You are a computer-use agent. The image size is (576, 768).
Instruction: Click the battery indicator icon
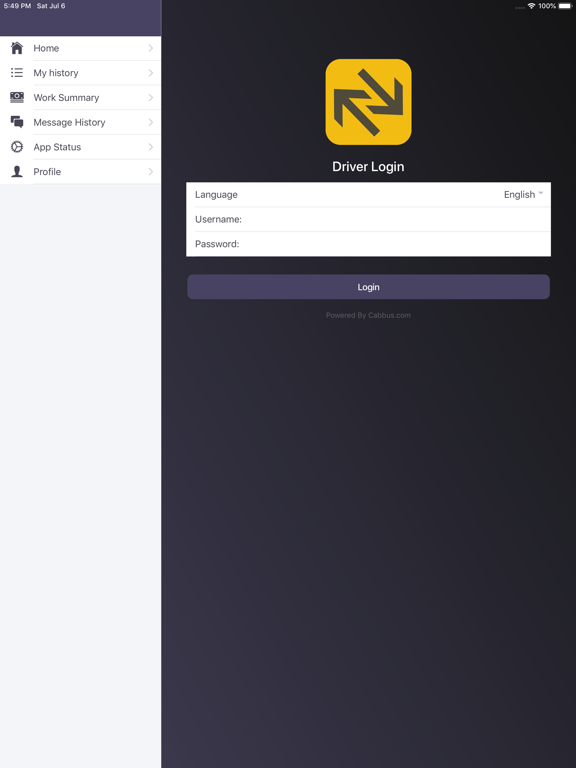tap(566, 6)
